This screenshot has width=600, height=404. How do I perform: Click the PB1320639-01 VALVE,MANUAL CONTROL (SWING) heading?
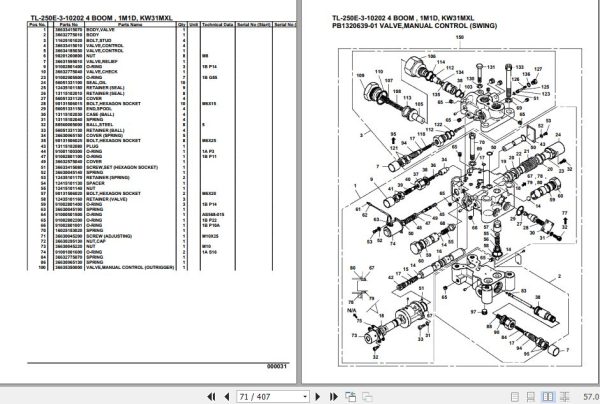(x=415, y=26)
